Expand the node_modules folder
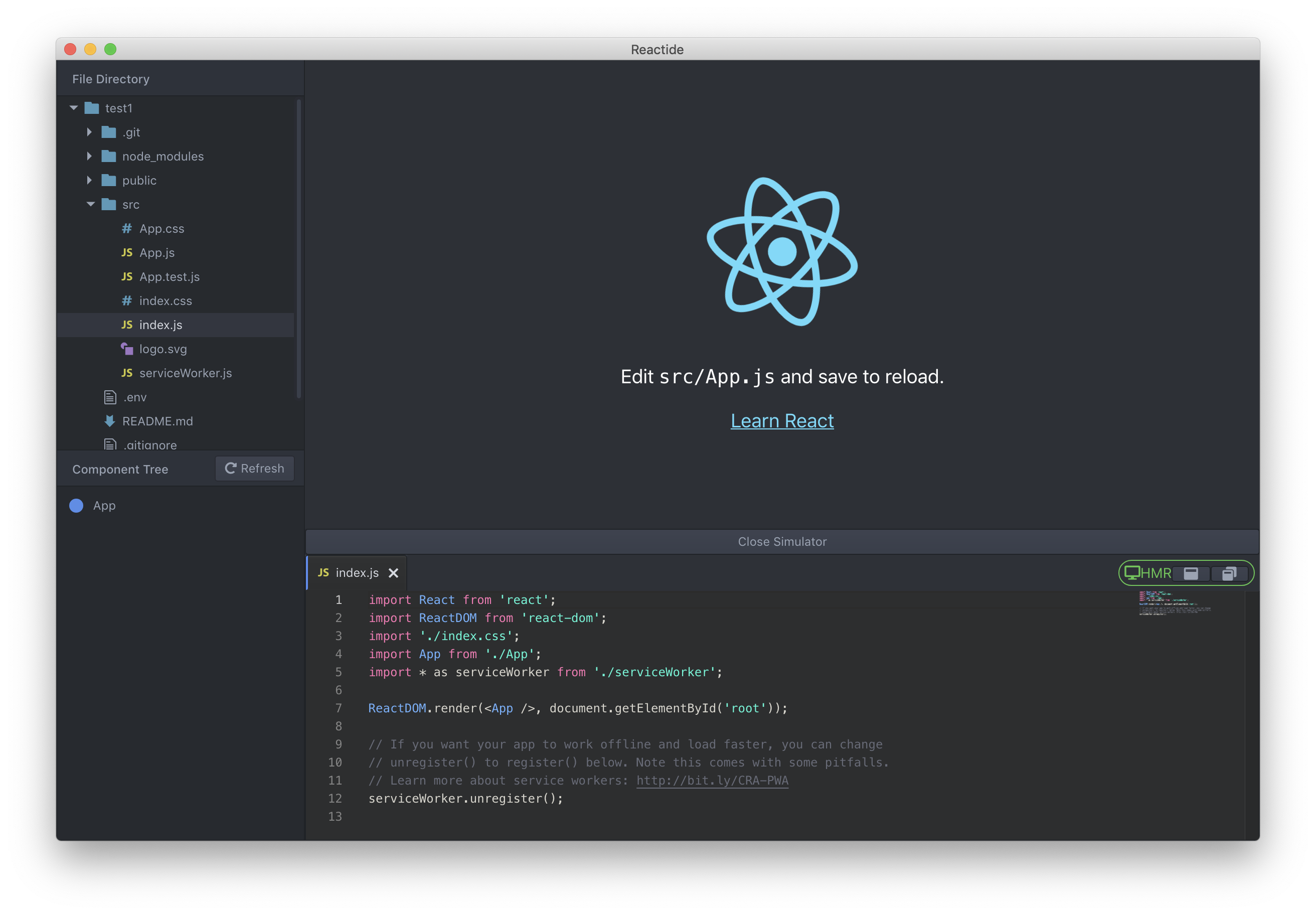 coord(89,156)
